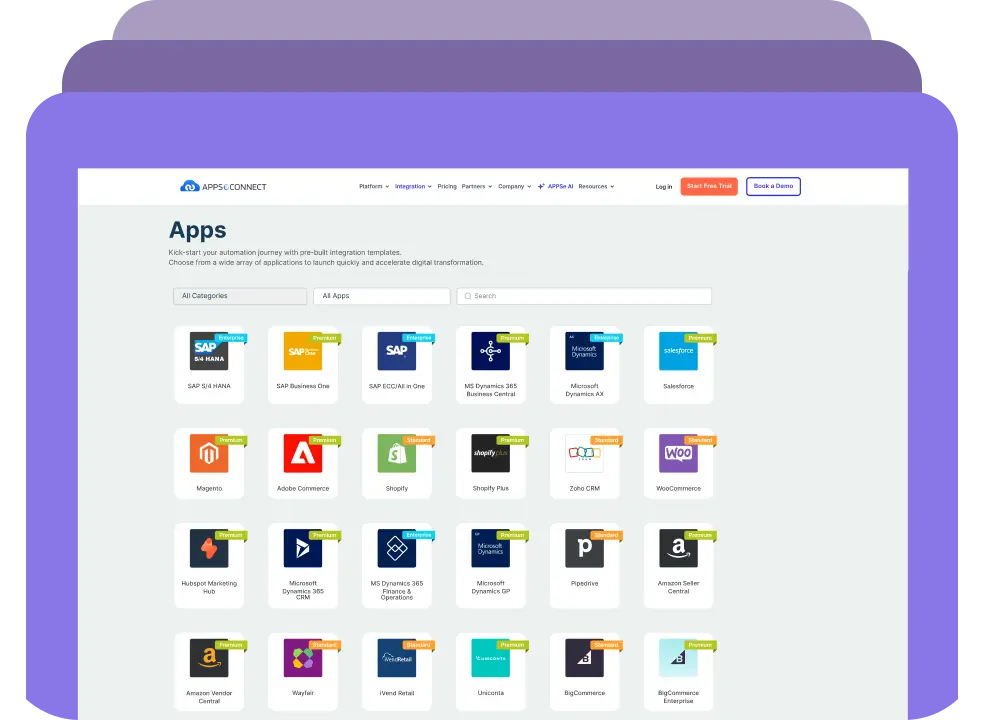Viewport: 984px width, 720px height.
Task: Open the Magento app icon
Action: click(x=209, y=453)
